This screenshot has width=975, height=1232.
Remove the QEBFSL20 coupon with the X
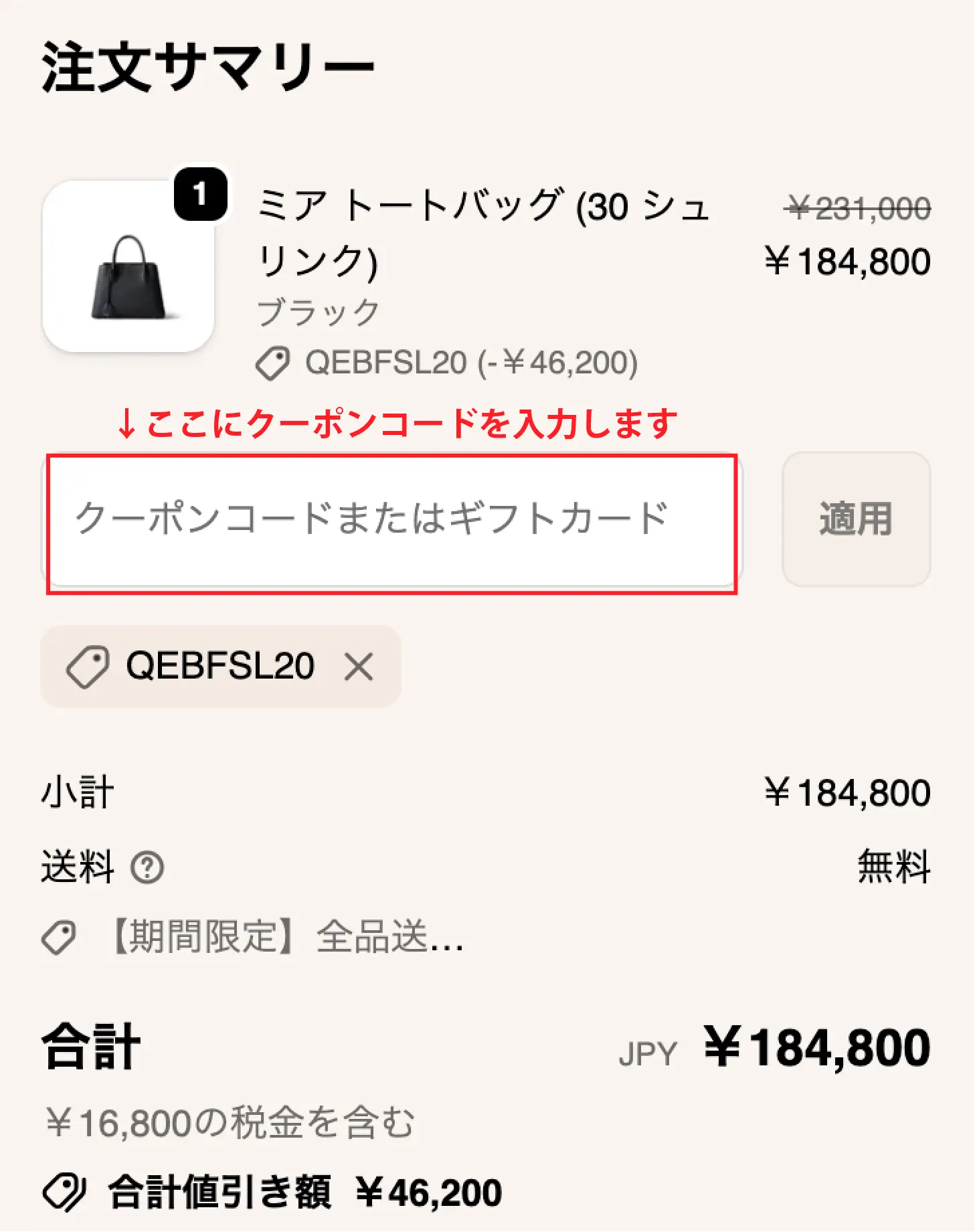click(x=359, y=667)
